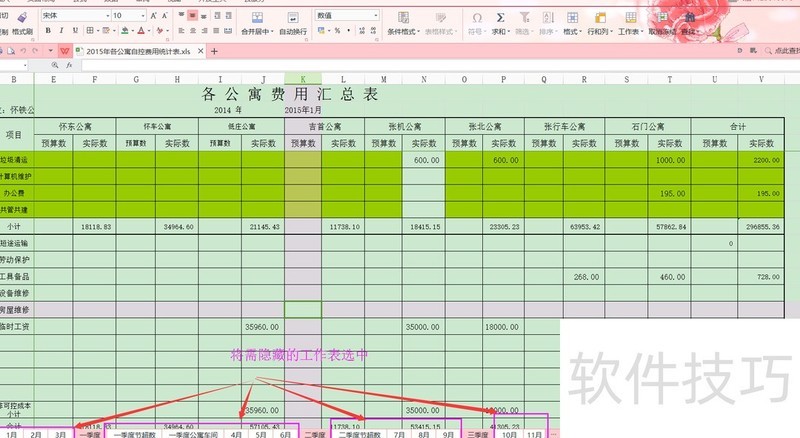Click the WPS home logo tab
This screenshot has width=800, height=438.
click(x=64, y=51)
